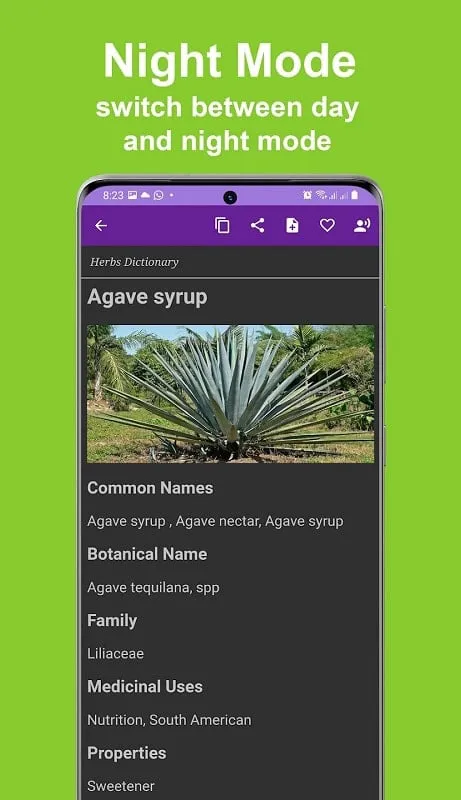Start text-to-speech voice icon

[362, 226]
